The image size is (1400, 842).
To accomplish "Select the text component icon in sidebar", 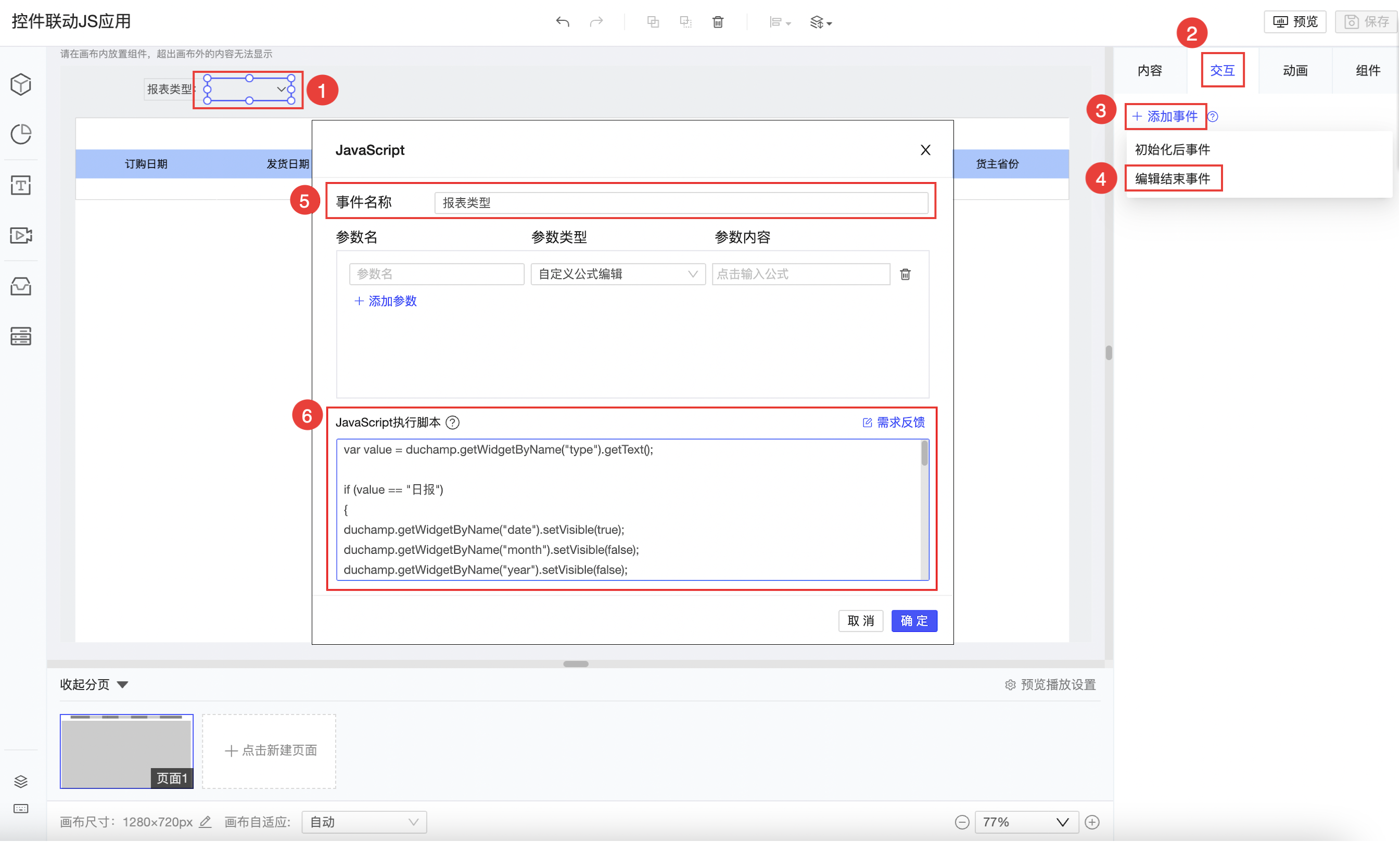I will pos(21,185).
